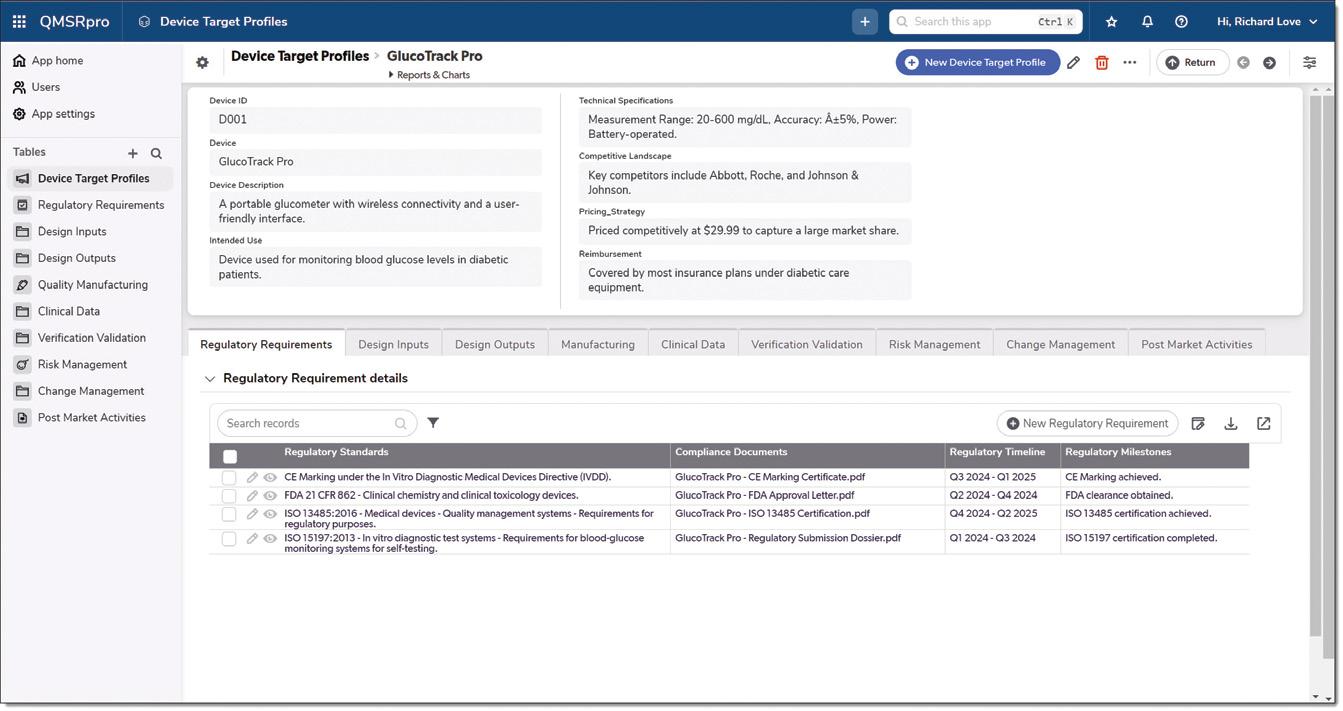The image size is (1343, 711).
Task: Open notifications bell icon
Action: (x=1147, y=21)
